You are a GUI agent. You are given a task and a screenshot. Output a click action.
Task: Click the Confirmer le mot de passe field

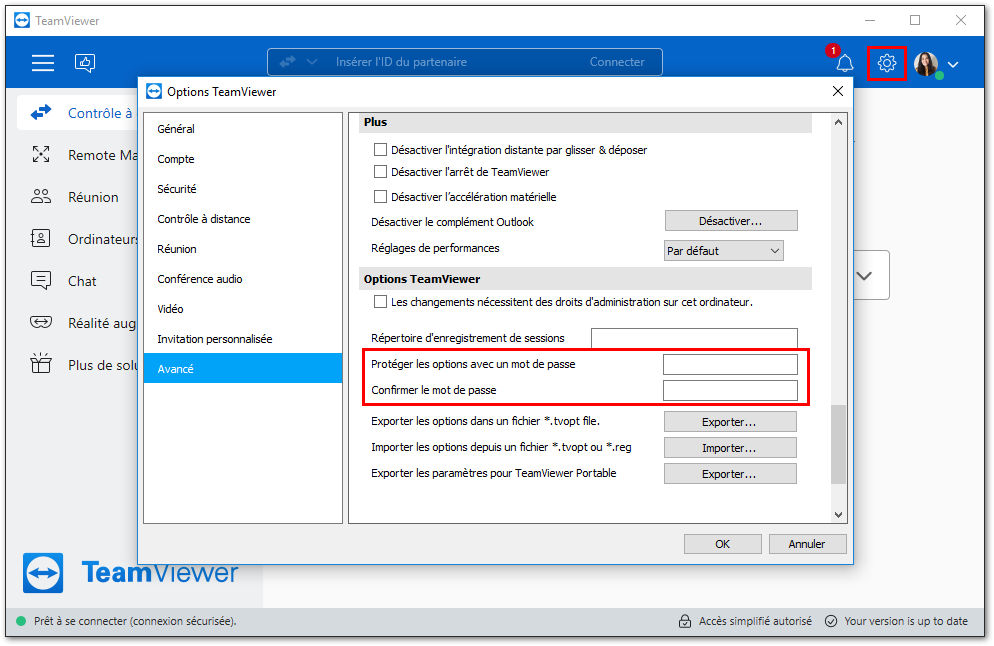click(x=730, y=391)
